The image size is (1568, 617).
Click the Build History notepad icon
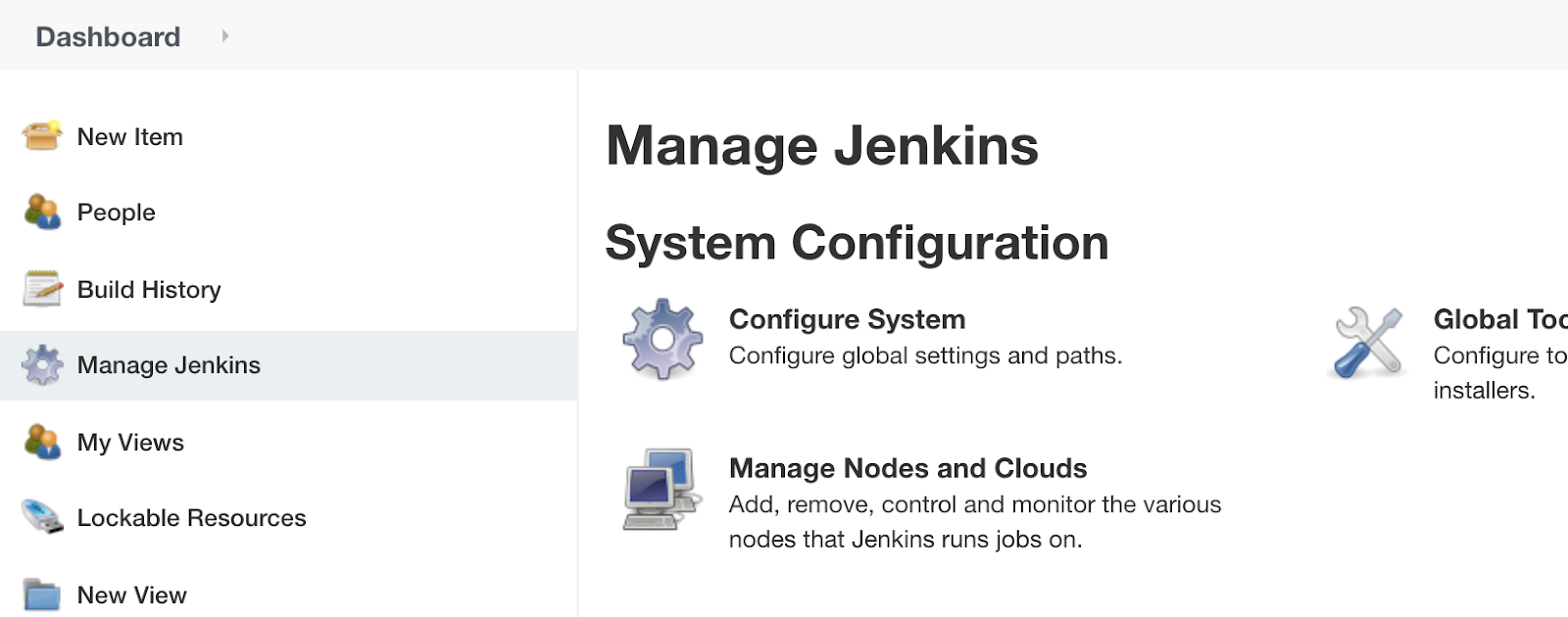pos(42,289)
